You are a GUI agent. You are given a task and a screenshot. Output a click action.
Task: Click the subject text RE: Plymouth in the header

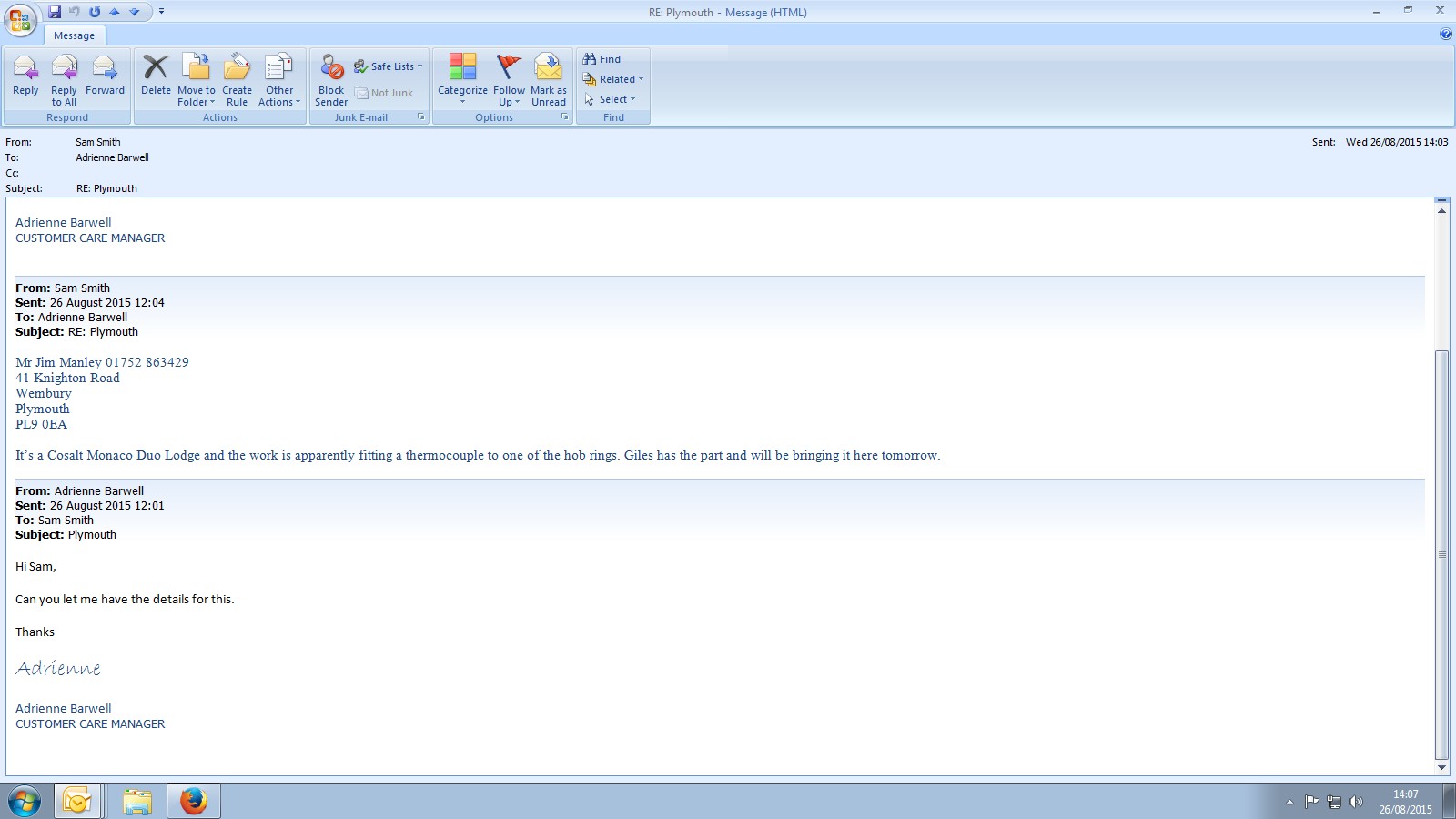106,188
